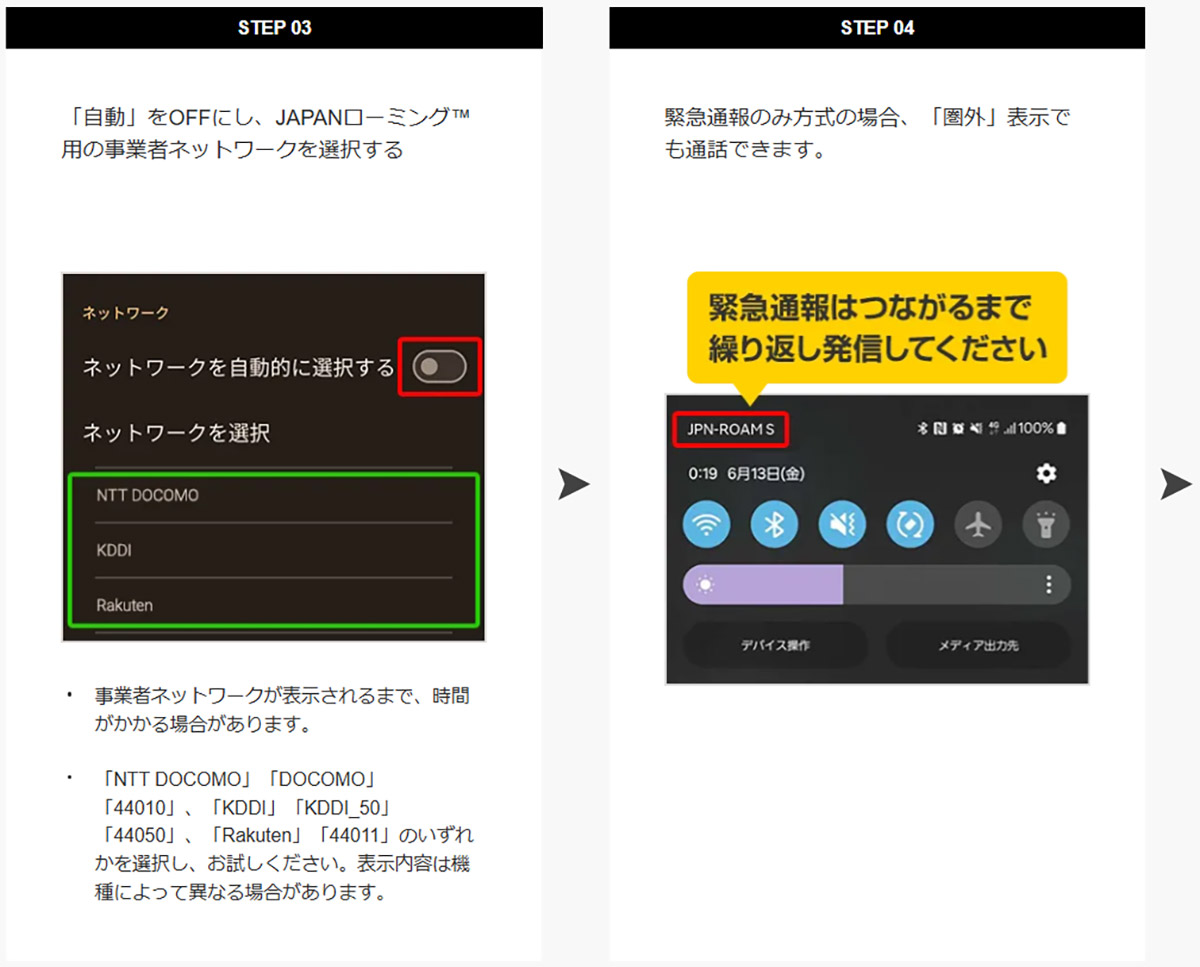
Task: Click the sun icon on brightness bar
Action: pyautogui.click(x=705, y=585)
